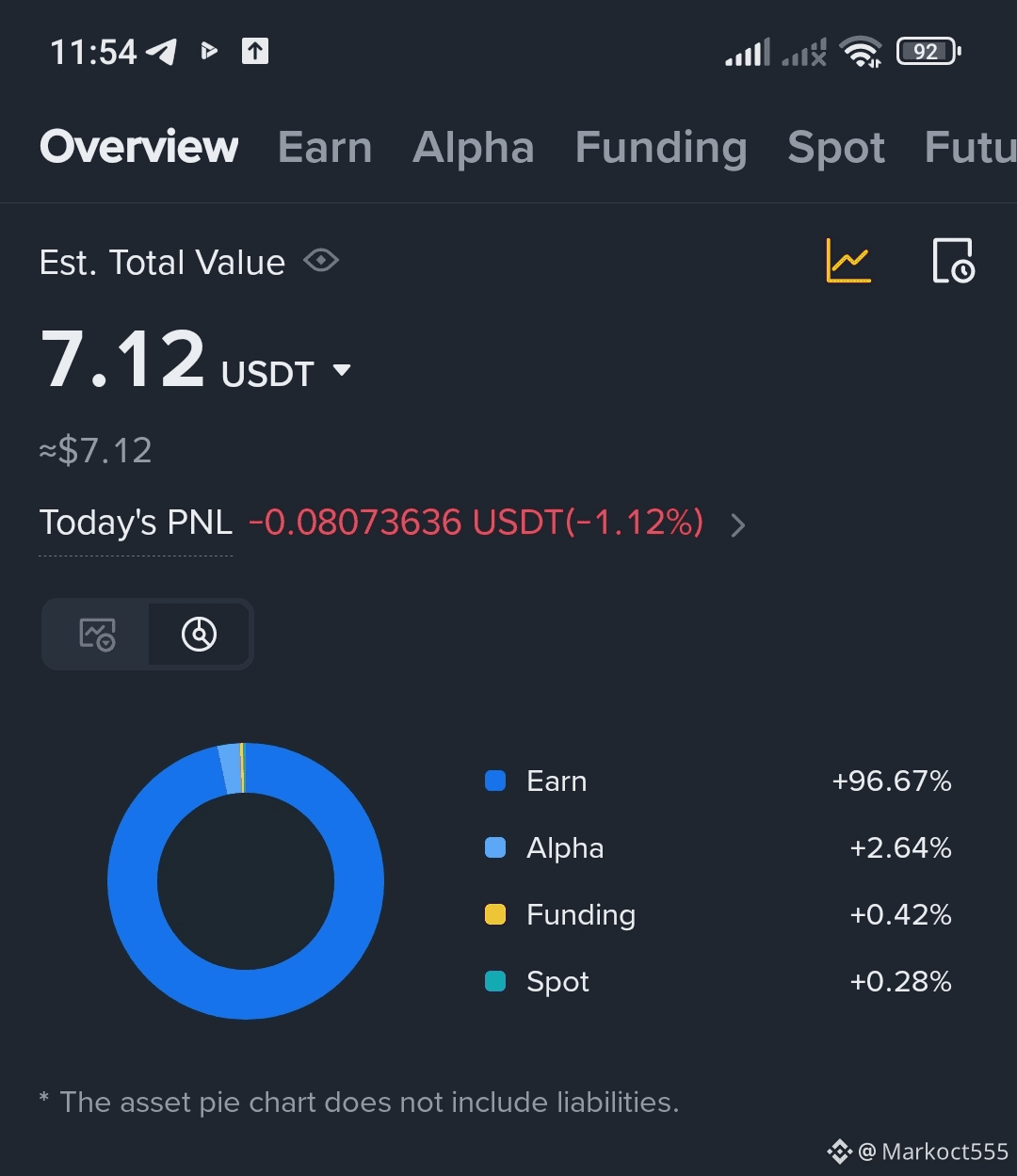The height and width of the screenshot is (1176, 1017).
Task: Hide total value with the eye icon
Action: [x=321, y=261]
